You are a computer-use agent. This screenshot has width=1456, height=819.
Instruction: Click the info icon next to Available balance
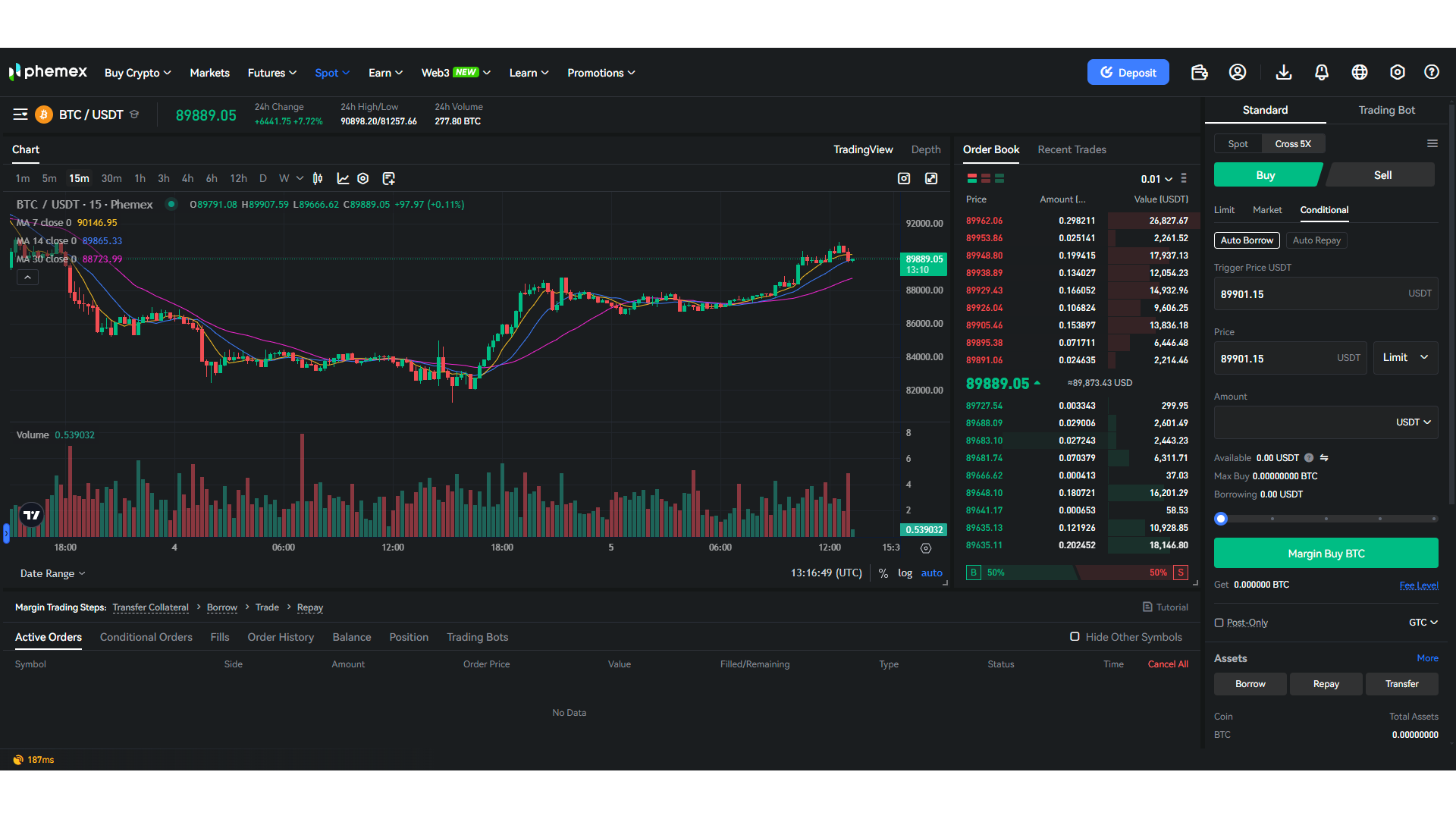coord(1309,458)
